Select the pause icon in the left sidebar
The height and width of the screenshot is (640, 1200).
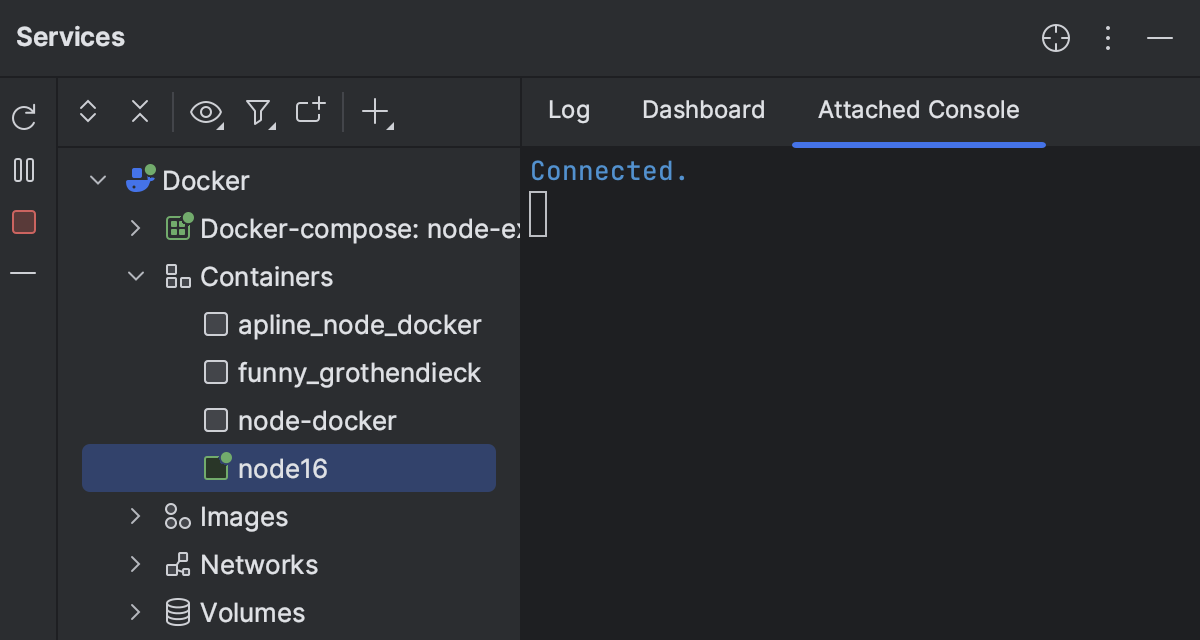[x=24, y=170]
